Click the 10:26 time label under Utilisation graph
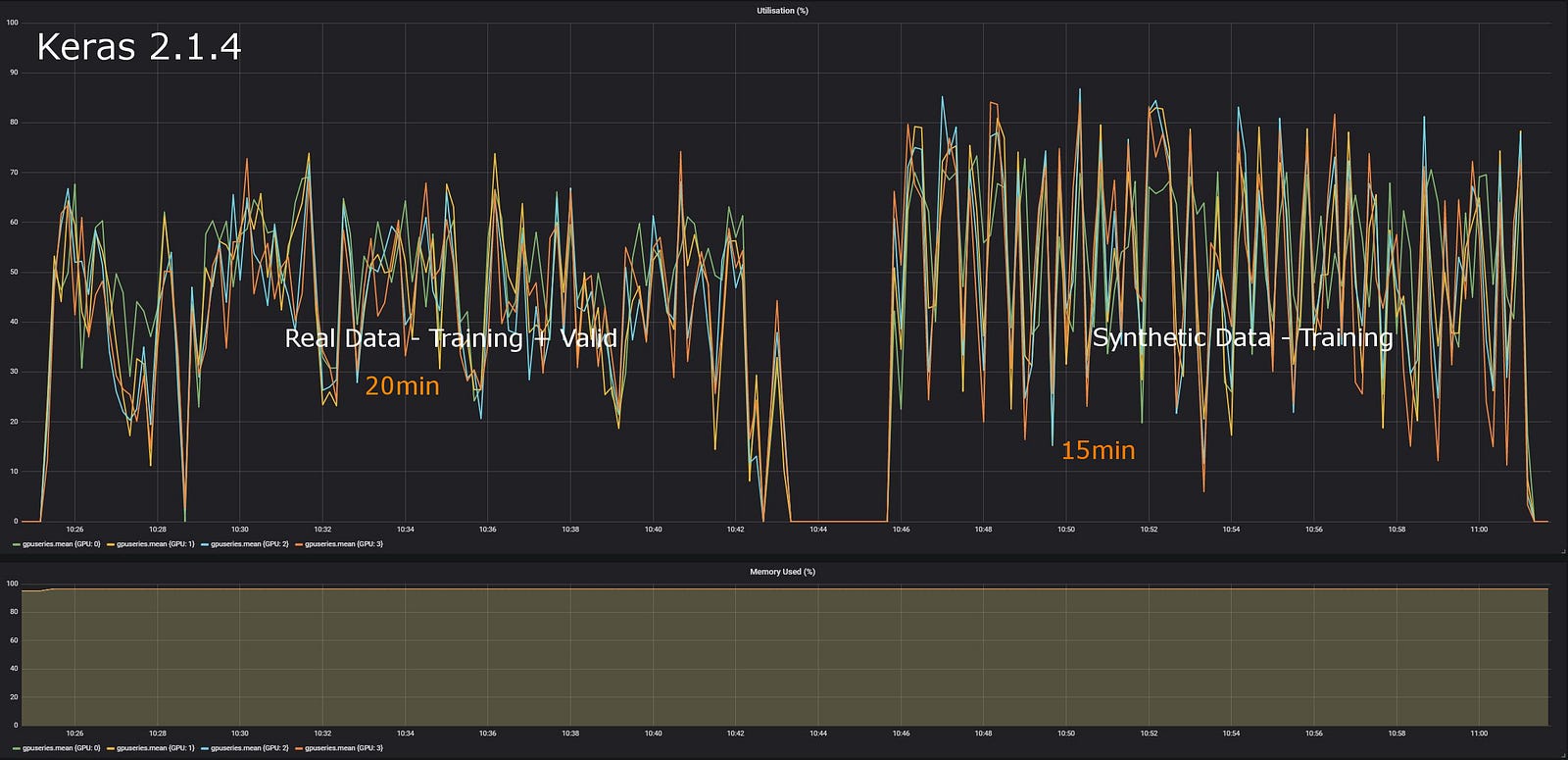 [x=74, y=530]
